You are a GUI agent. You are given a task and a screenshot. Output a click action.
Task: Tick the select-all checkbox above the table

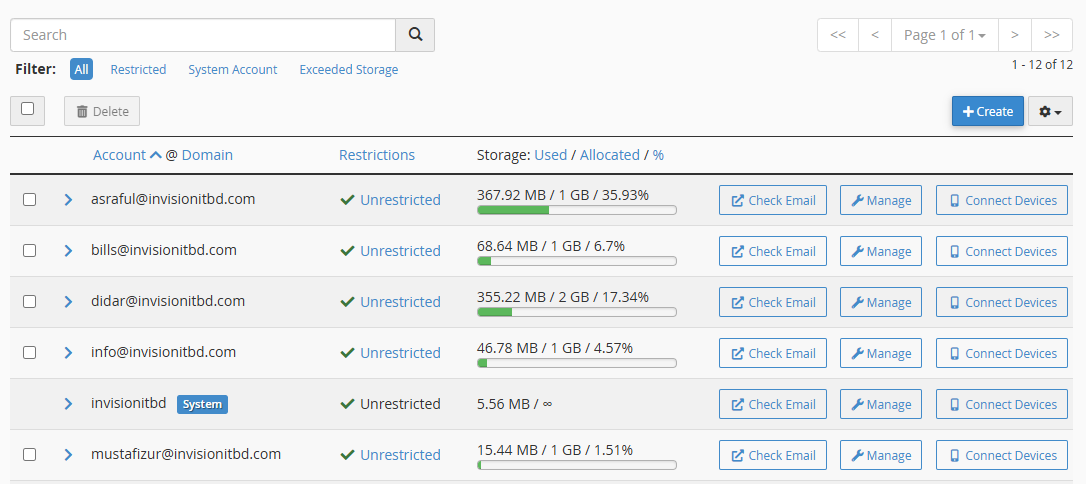[x=28, y=109]
